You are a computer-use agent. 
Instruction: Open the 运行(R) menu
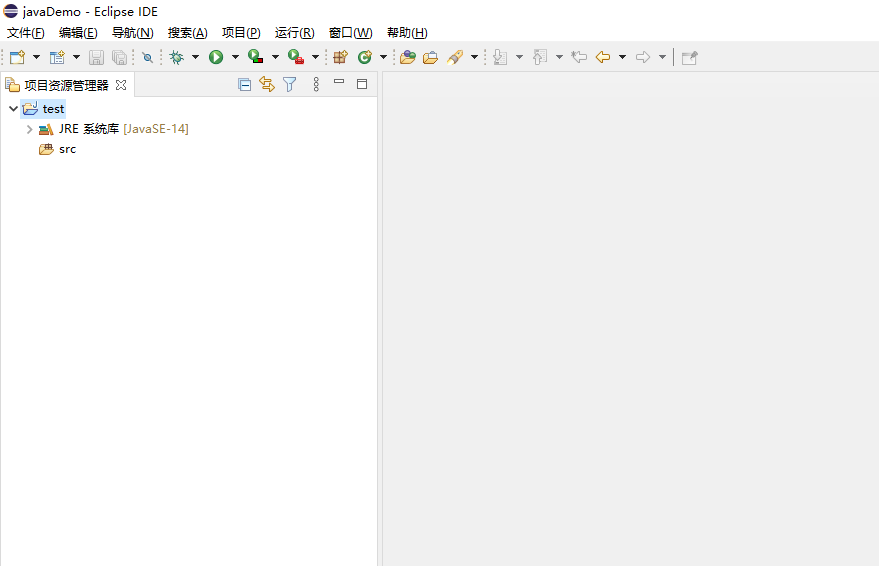[294, 33]
